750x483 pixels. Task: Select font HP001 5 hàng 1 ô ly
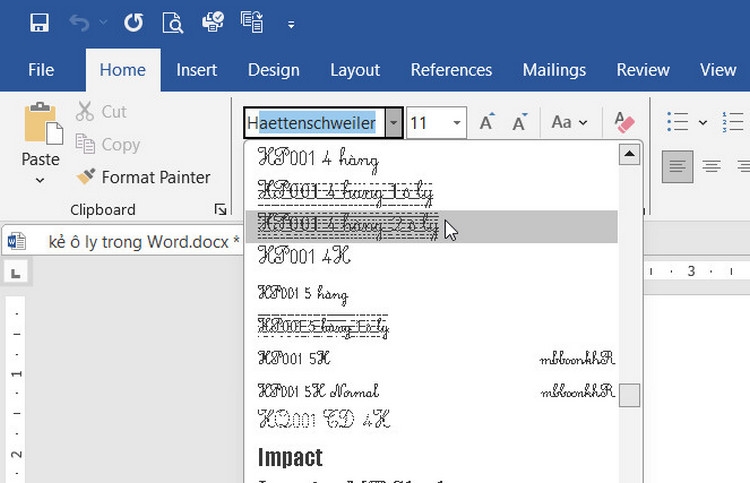[431, 326]
